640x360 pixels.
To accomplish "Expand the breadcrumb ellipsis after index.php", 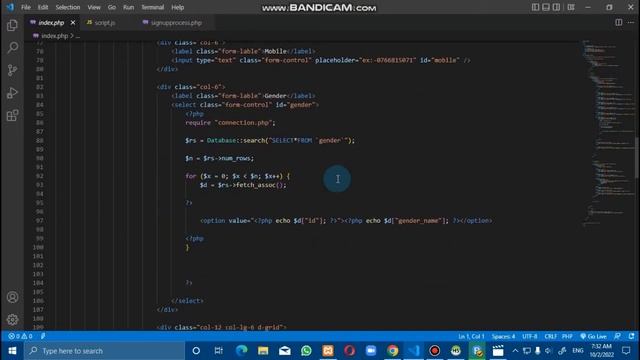I will pos(78,36).
